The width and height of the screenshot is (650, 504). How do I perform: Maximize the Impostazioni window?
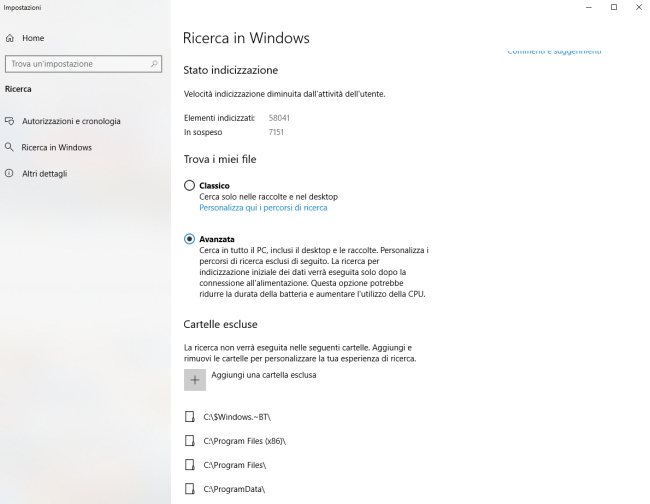[x=614, y=7]
